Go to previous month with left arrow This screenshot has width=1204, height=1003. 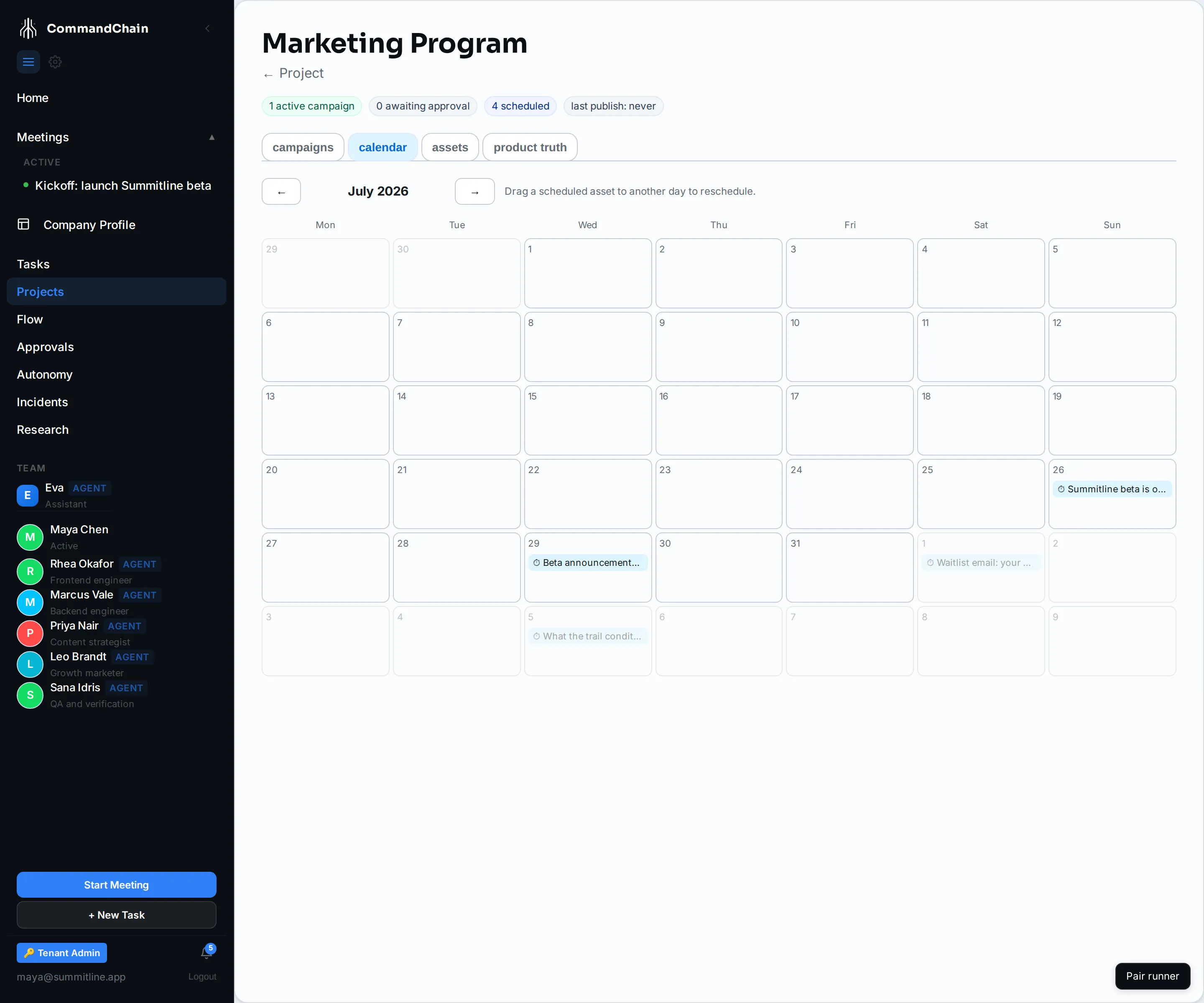[x=281, y=191]
